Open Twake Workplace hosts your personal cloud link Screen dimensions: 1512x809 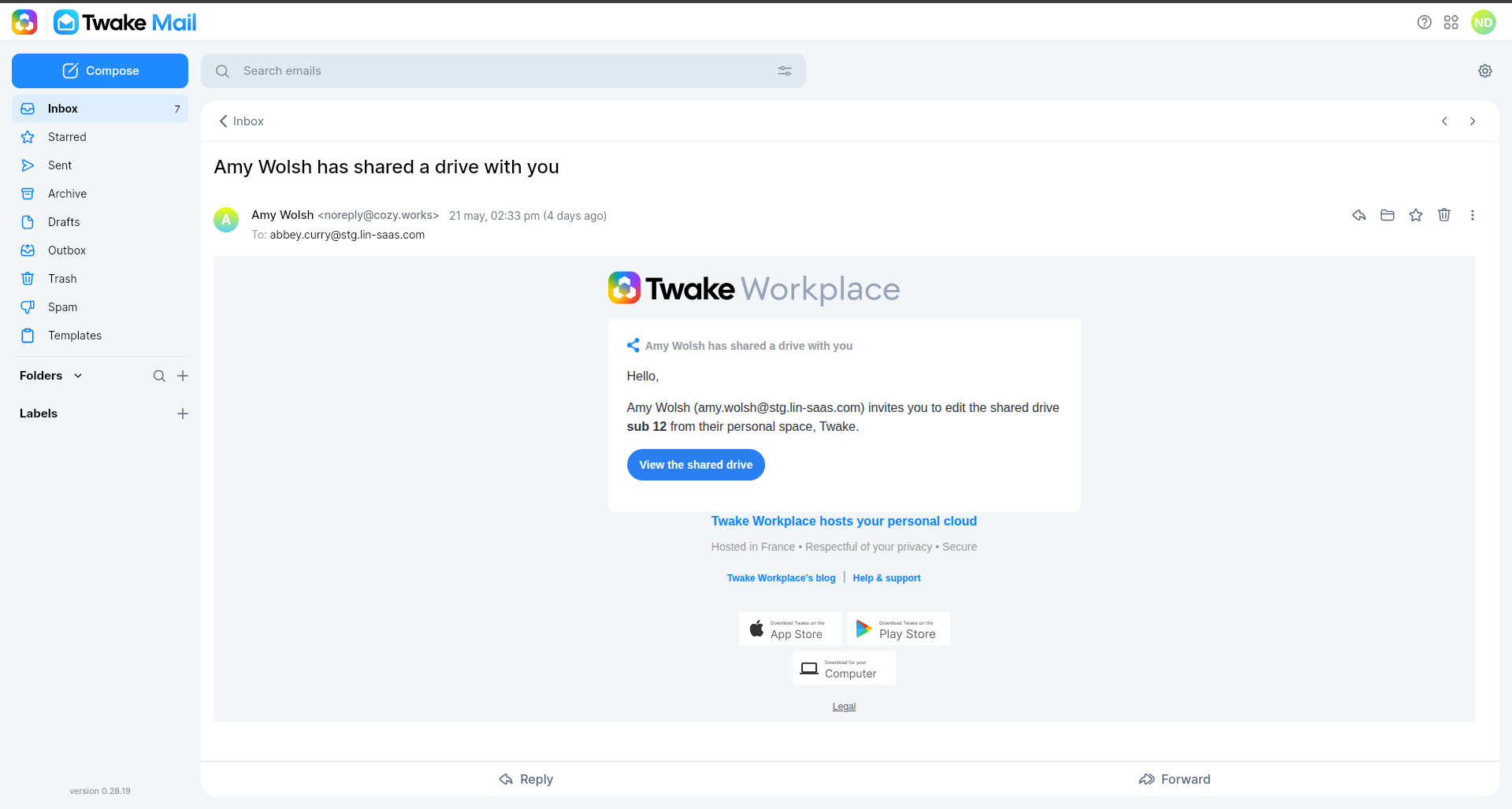coord(844,521)
